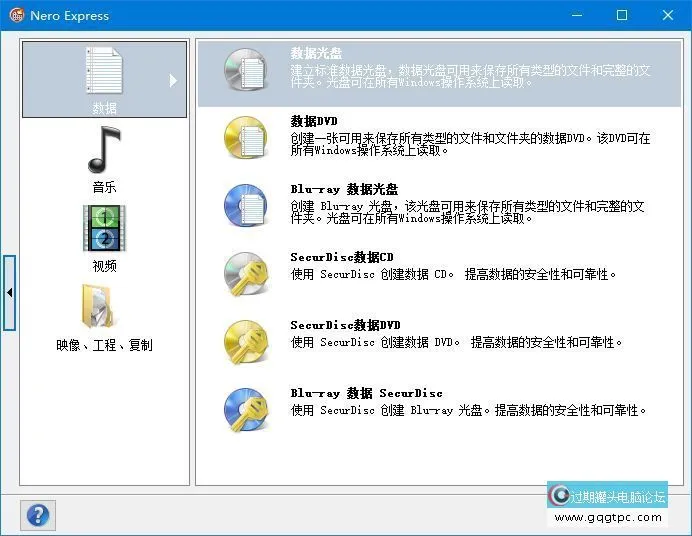This screenshot has height=536, width=692.
Task: Click the 数据DVD description beginning 创建一张可用来保存
Action: click(x=470, y=144)
